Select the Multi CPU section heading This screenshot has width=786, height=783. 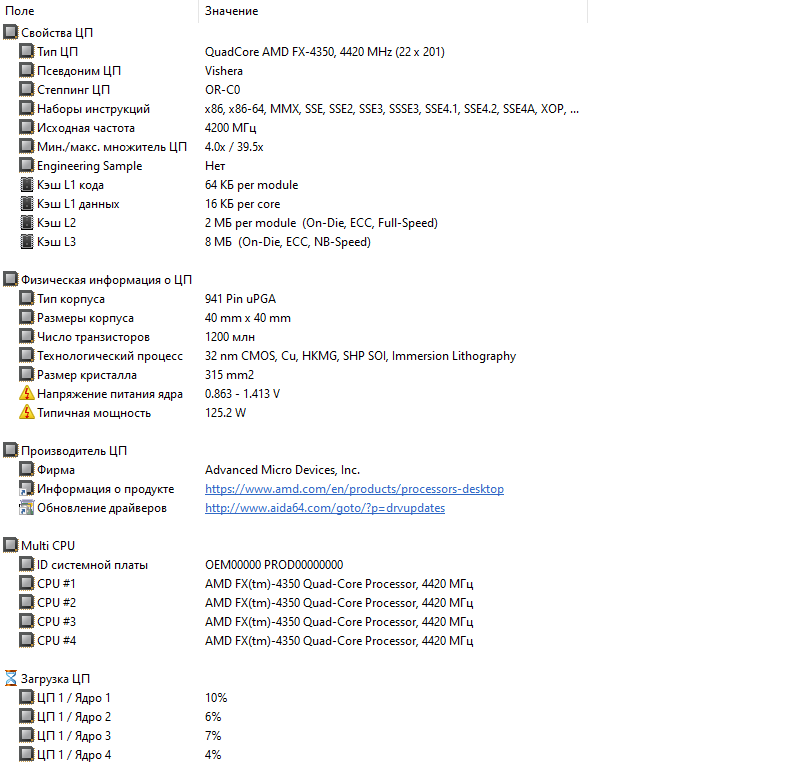coord(48,545)
